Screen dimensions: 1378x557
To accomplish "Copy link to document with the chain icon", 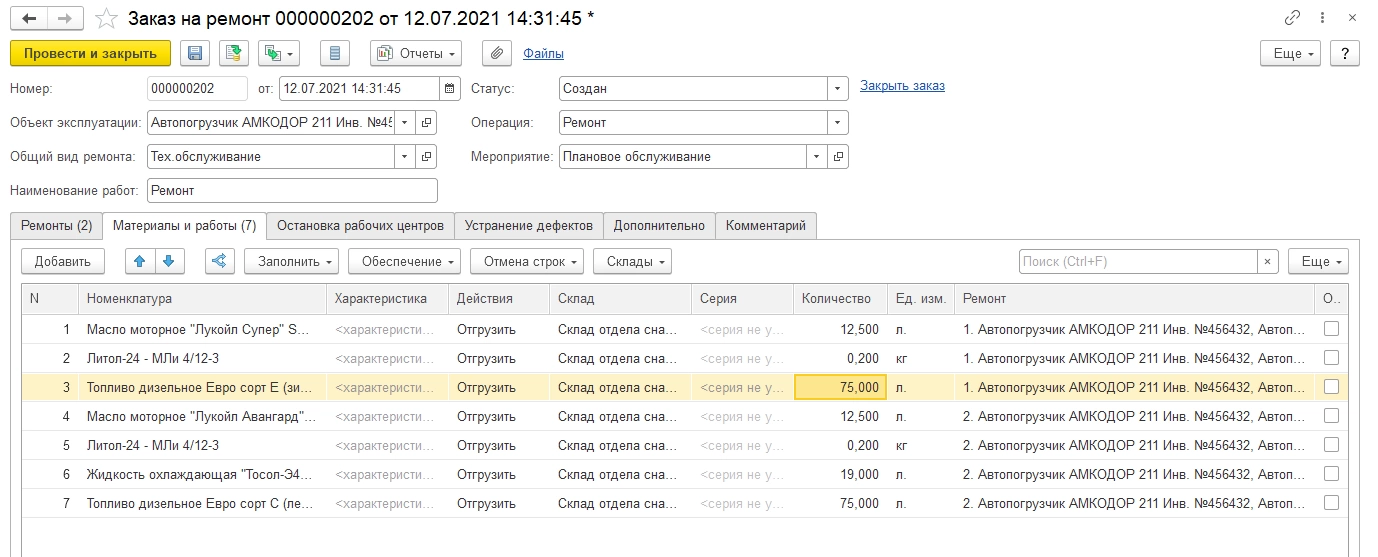I will (1293, 19).
